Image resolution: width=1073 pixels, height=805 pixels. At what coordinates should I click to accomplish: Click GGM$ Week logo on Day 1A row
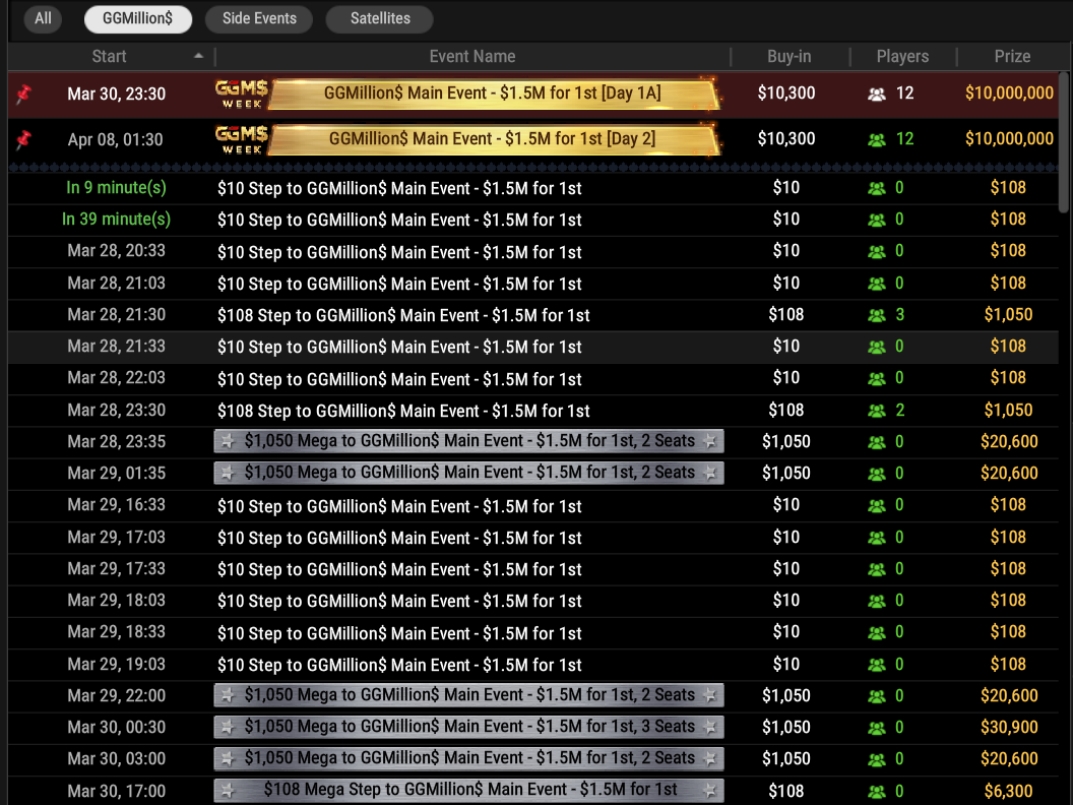coord(242,94)
